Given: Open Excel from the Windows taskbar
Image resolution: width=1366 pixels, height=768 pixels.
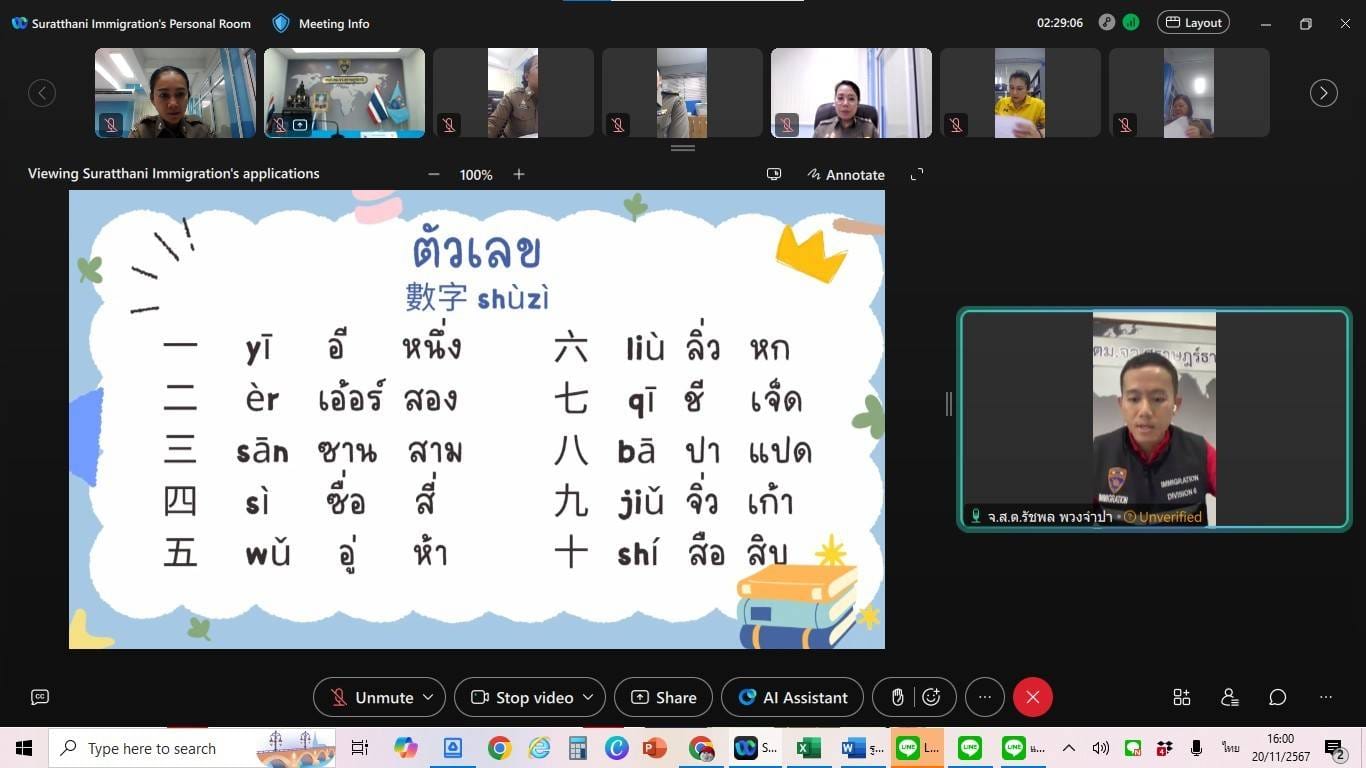Looking at the screenshot, I should coord(808,748).
